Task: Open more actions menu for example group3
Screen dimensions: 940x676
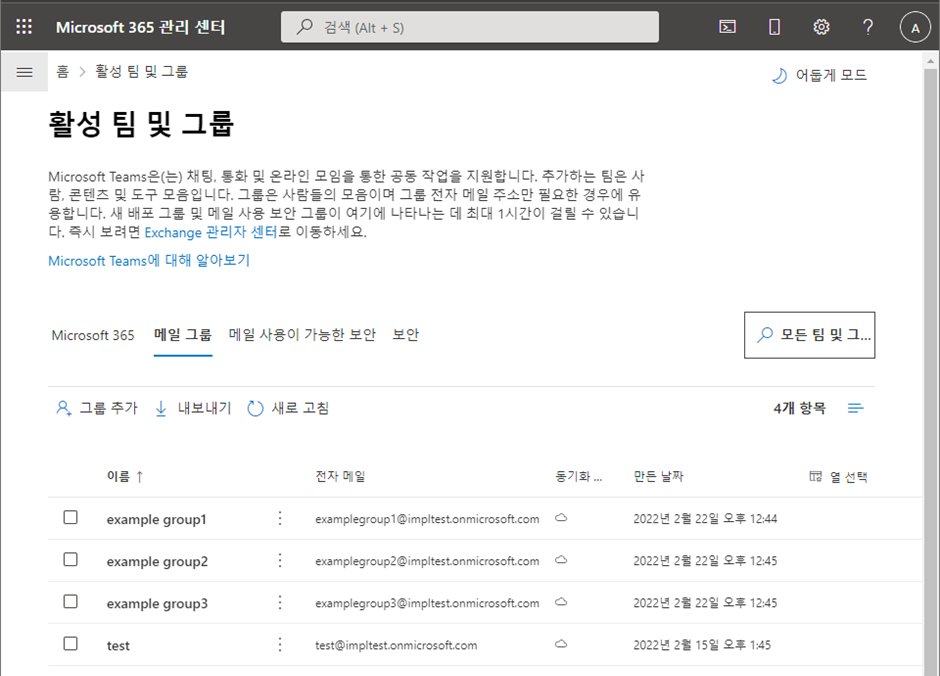Action: [280, 602]
